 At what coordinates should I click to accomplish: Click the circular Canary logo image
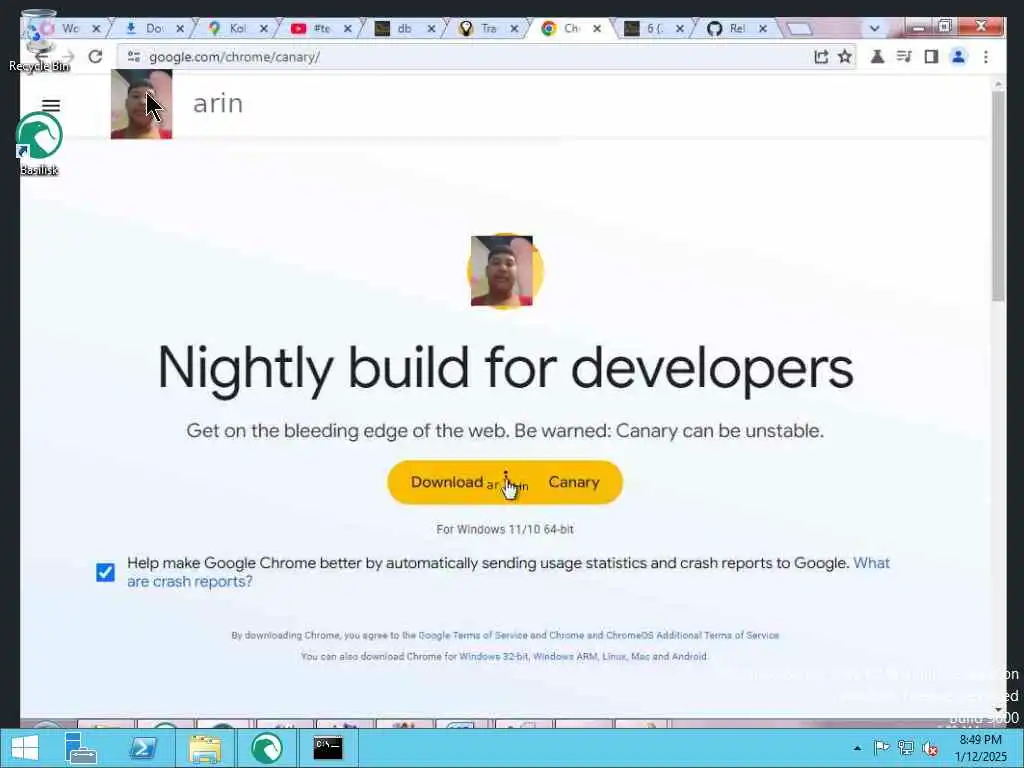[505, 270]
